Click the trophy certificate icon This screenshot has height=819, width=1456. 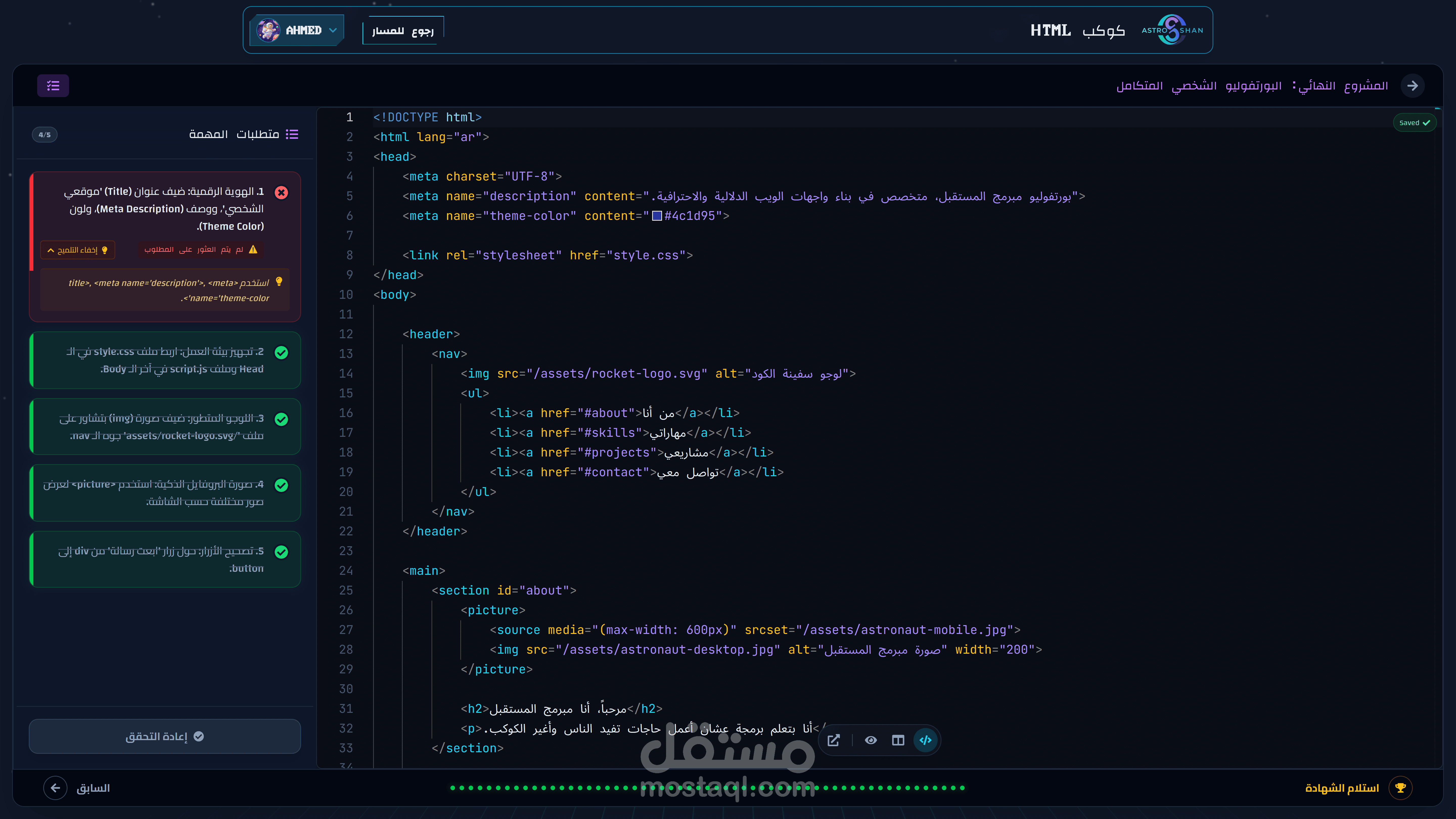[1401, 787]
